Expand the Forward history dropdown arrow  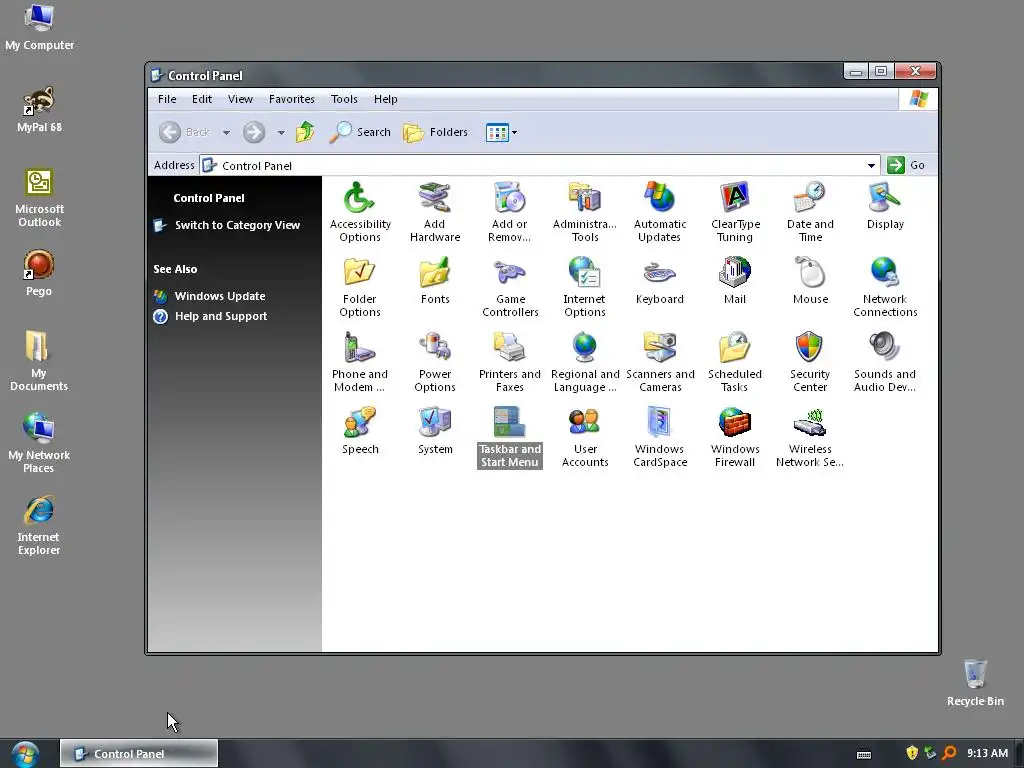click(x=281, y=133)
